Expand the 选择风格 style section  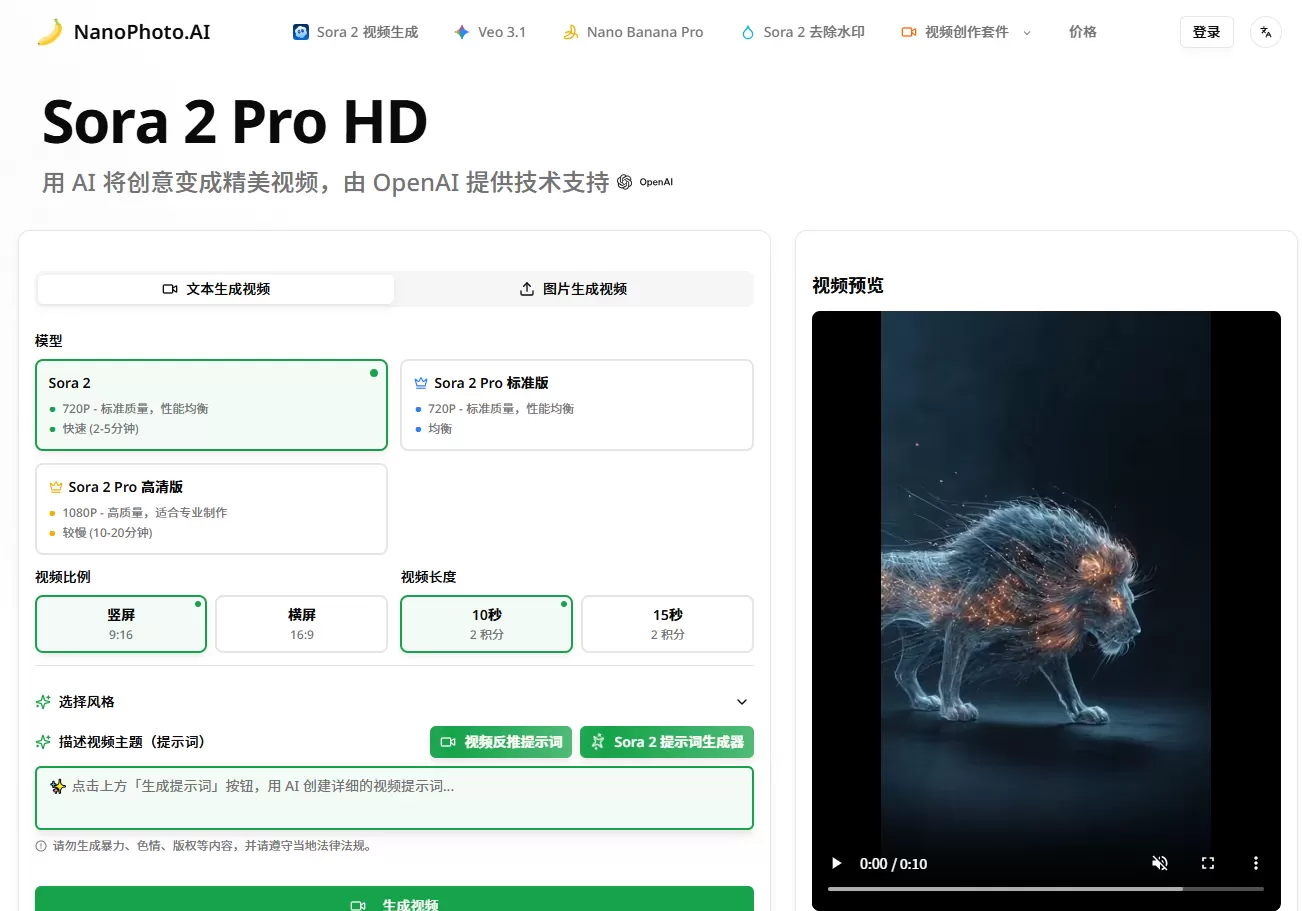click(x=394, y=701)
